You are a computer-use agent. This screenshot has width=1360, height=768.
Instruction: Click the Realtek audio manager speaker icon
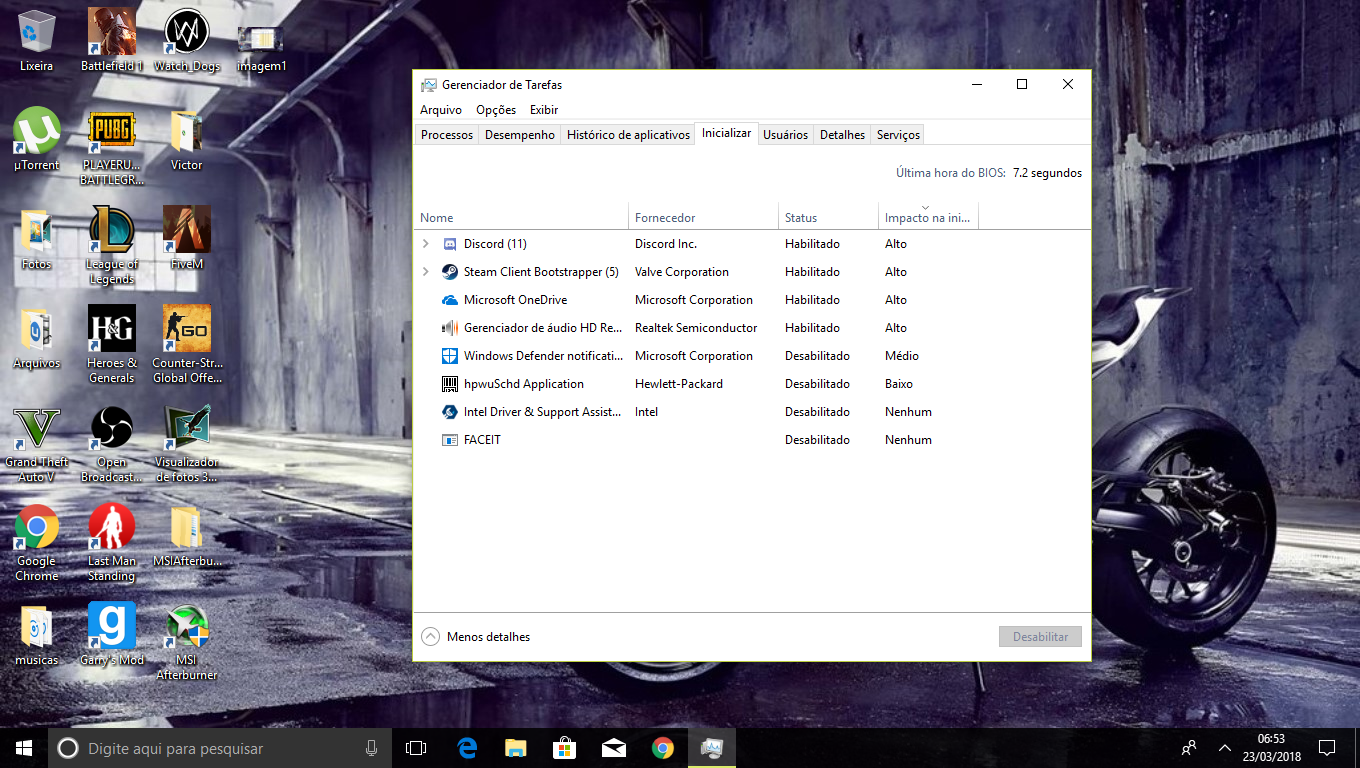coord(450,328)
